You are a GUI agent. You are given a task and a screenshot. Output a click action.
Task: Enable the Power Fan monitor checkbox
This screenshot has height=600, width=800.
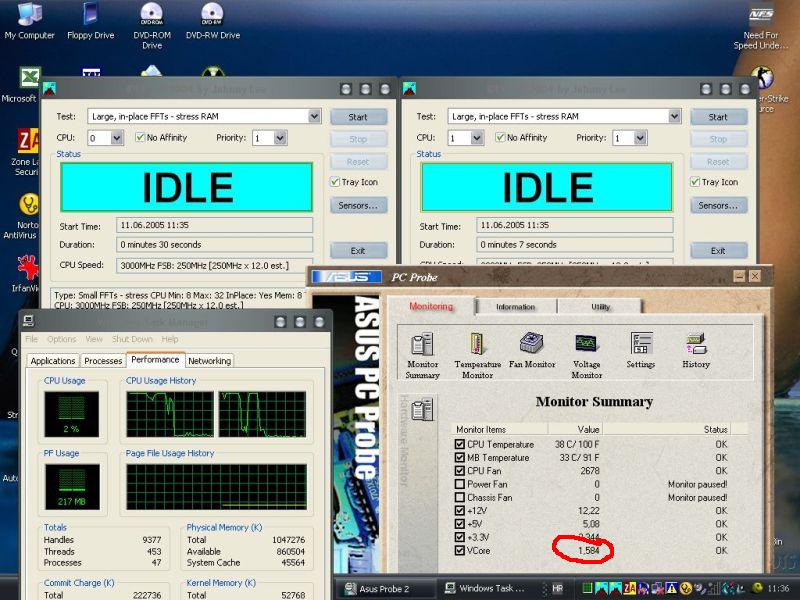click(x=460, y=484)
